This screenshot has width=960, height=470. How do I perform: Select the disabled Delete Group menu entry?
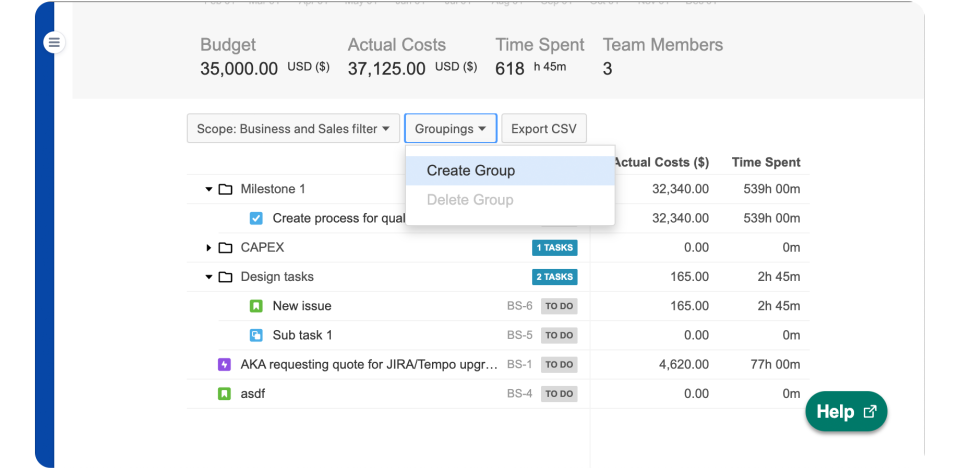(510, 200)
